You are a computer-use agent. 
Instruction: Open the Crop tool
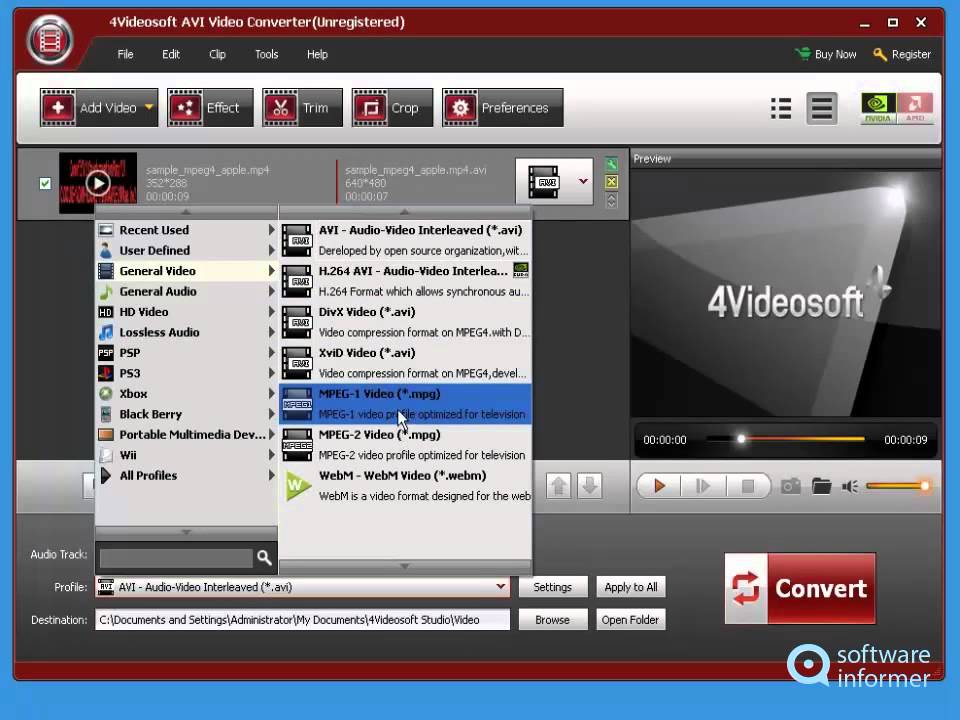[392, 108]
